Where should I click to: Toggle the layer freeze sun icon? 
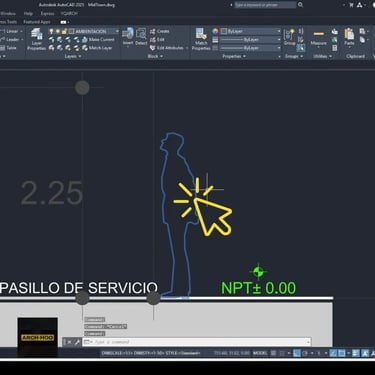(58, 31)
